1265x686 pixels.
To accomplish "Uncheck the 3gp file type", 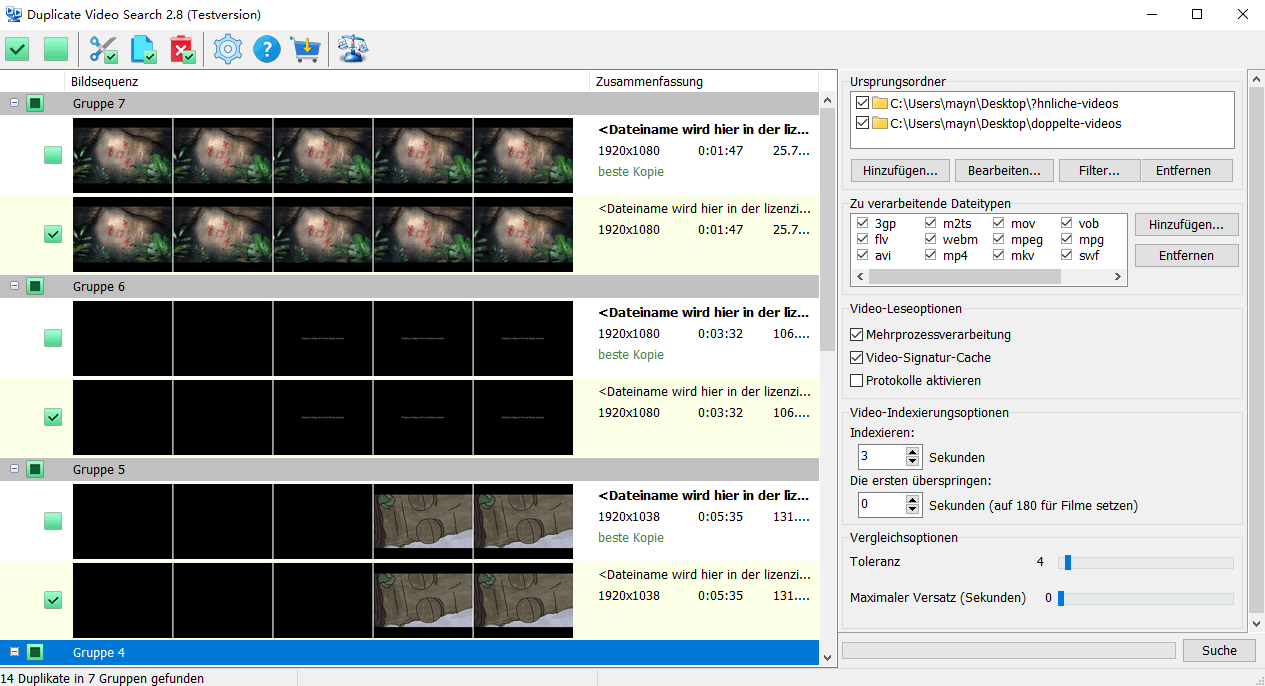I will 863,223.
